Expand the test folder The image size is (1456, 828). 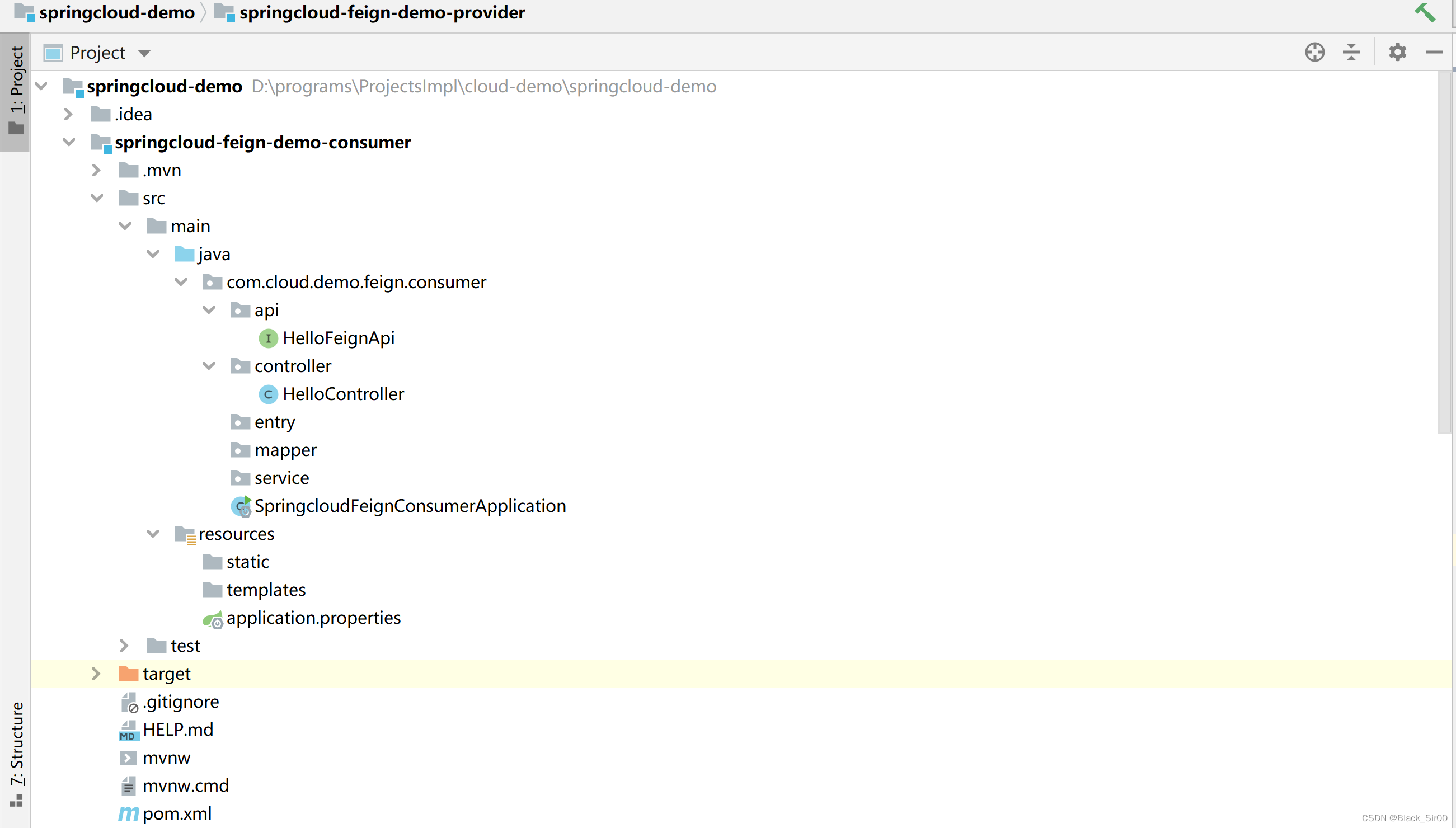(124, 646)
